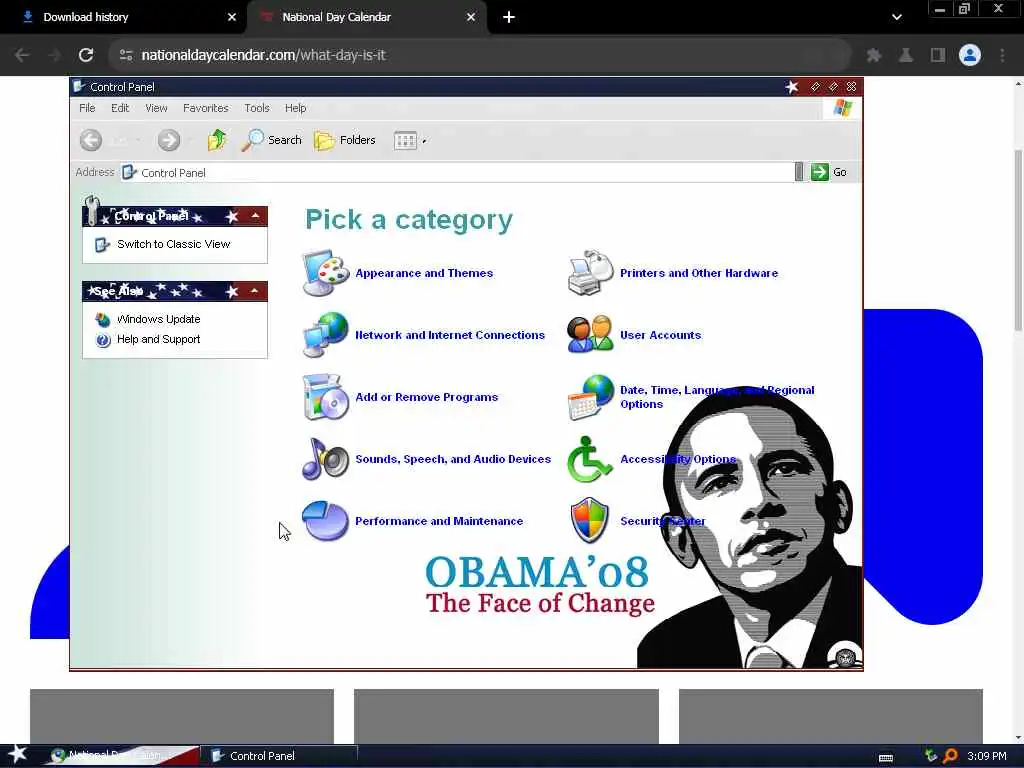Screen dimensions: 1024x768
Task: Click Appearance and Themes text link
Action: coord(424,273)
